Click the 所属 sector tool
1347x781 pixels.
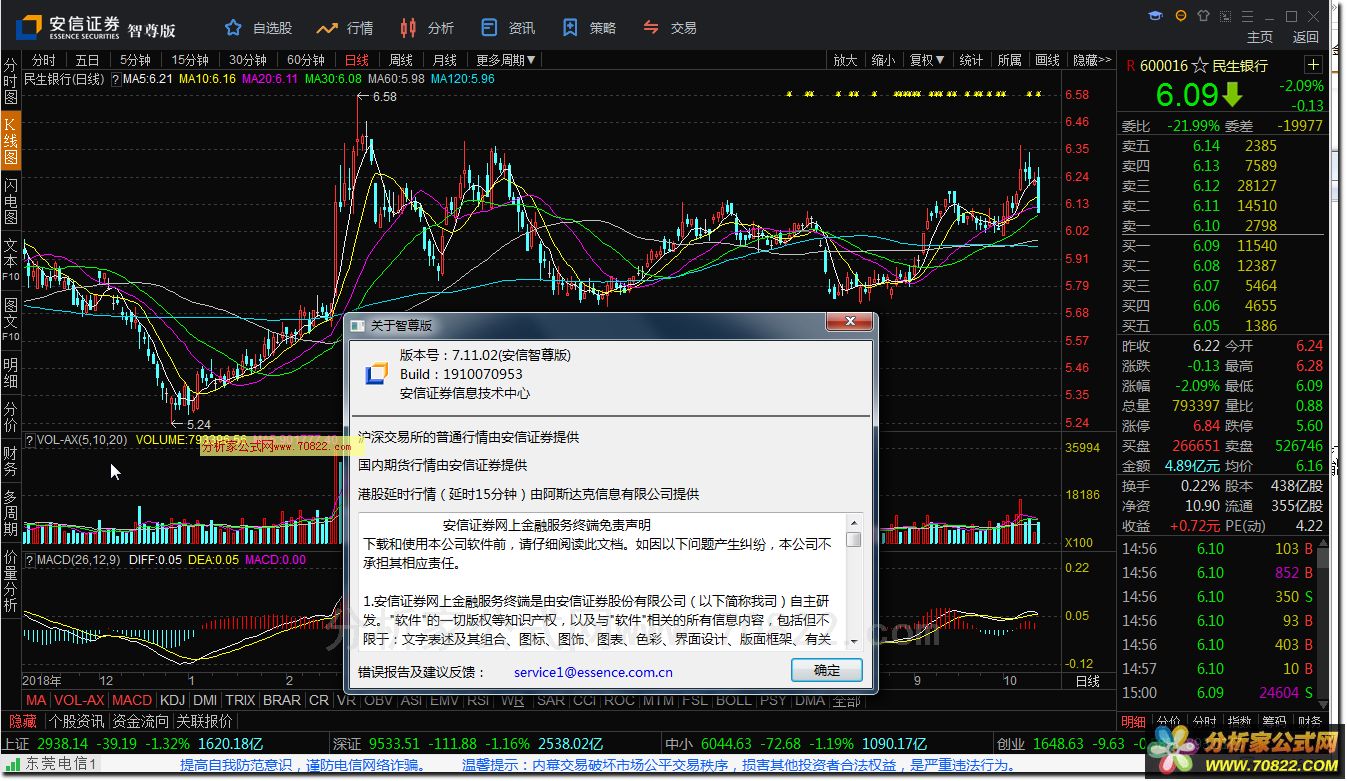coord(1009,60)
